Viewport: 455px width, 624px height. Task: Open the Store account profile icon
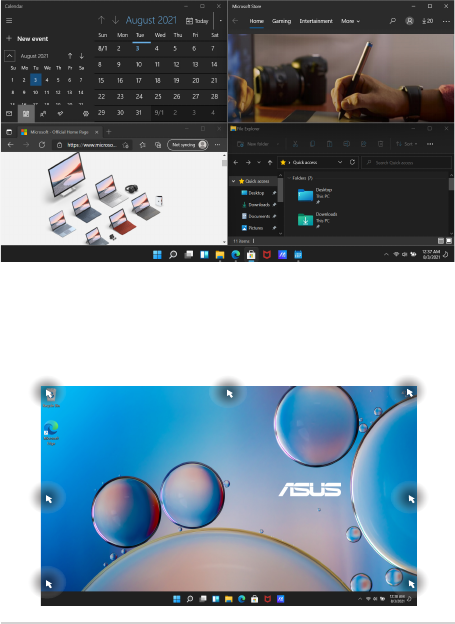pyautogui.click(x=409, y=21)
